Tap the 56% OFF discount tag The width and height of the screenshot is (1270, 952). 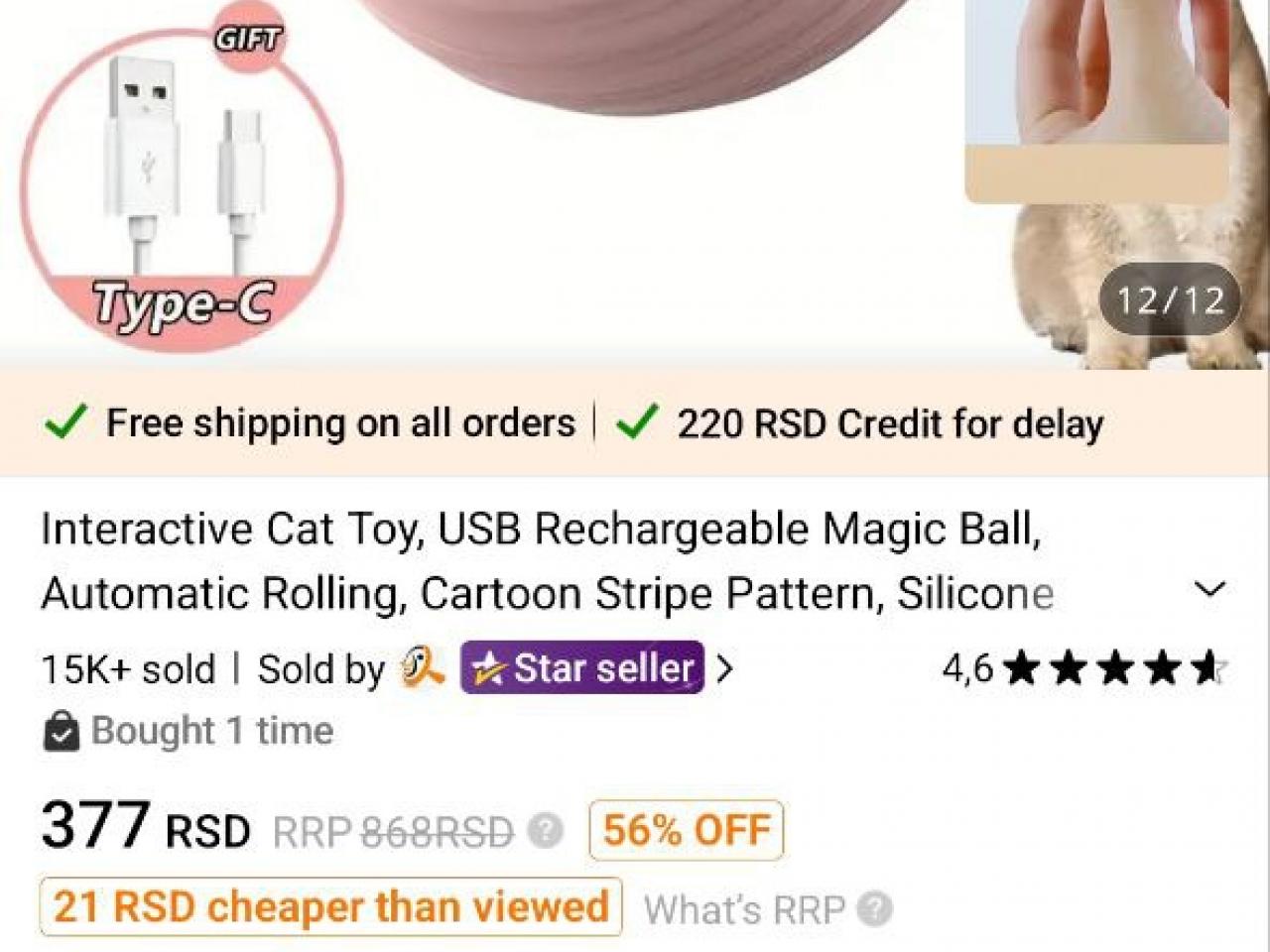pos(687,830)
